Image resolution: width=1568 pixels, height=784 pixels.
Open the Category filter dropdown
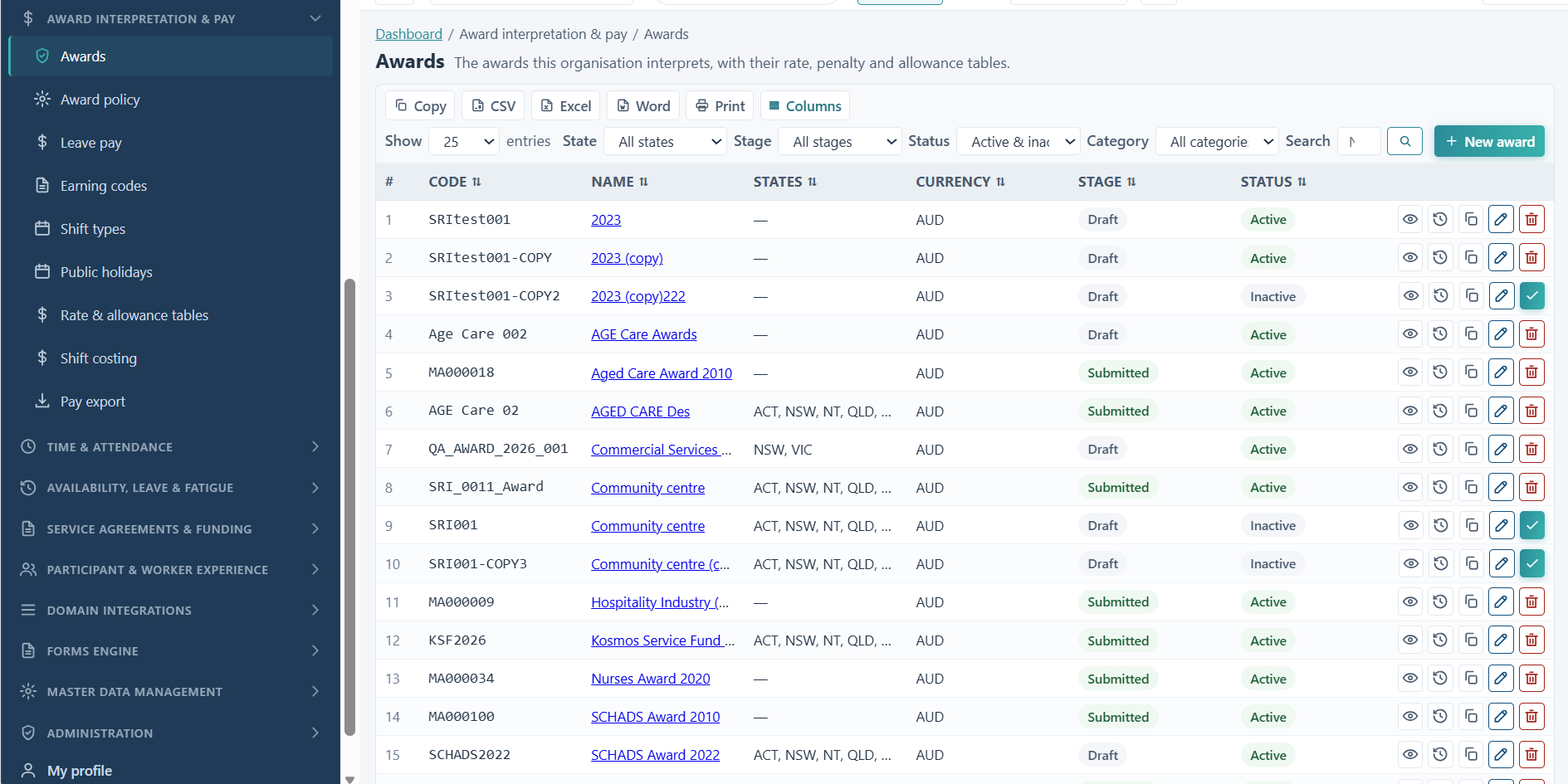click(x=1217, y=142)
